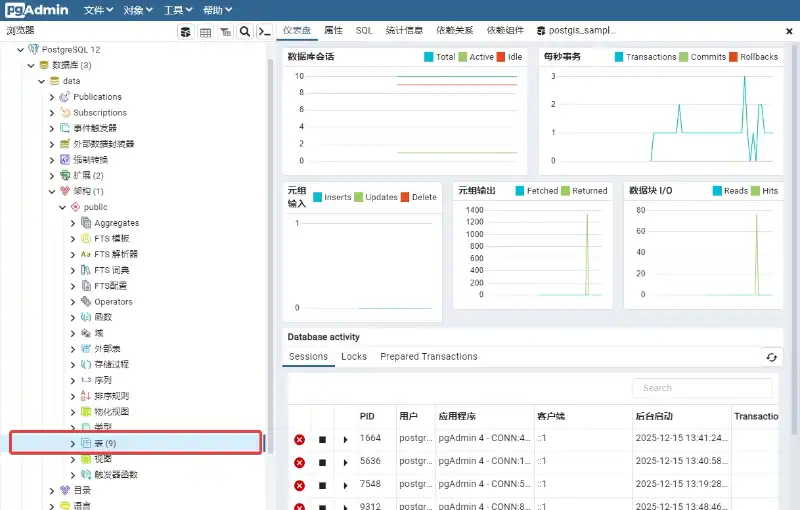This screenshot has width=800, height=510.
Task: Open the postgis_sampl... tab
Action: click(x=577, y=31)
